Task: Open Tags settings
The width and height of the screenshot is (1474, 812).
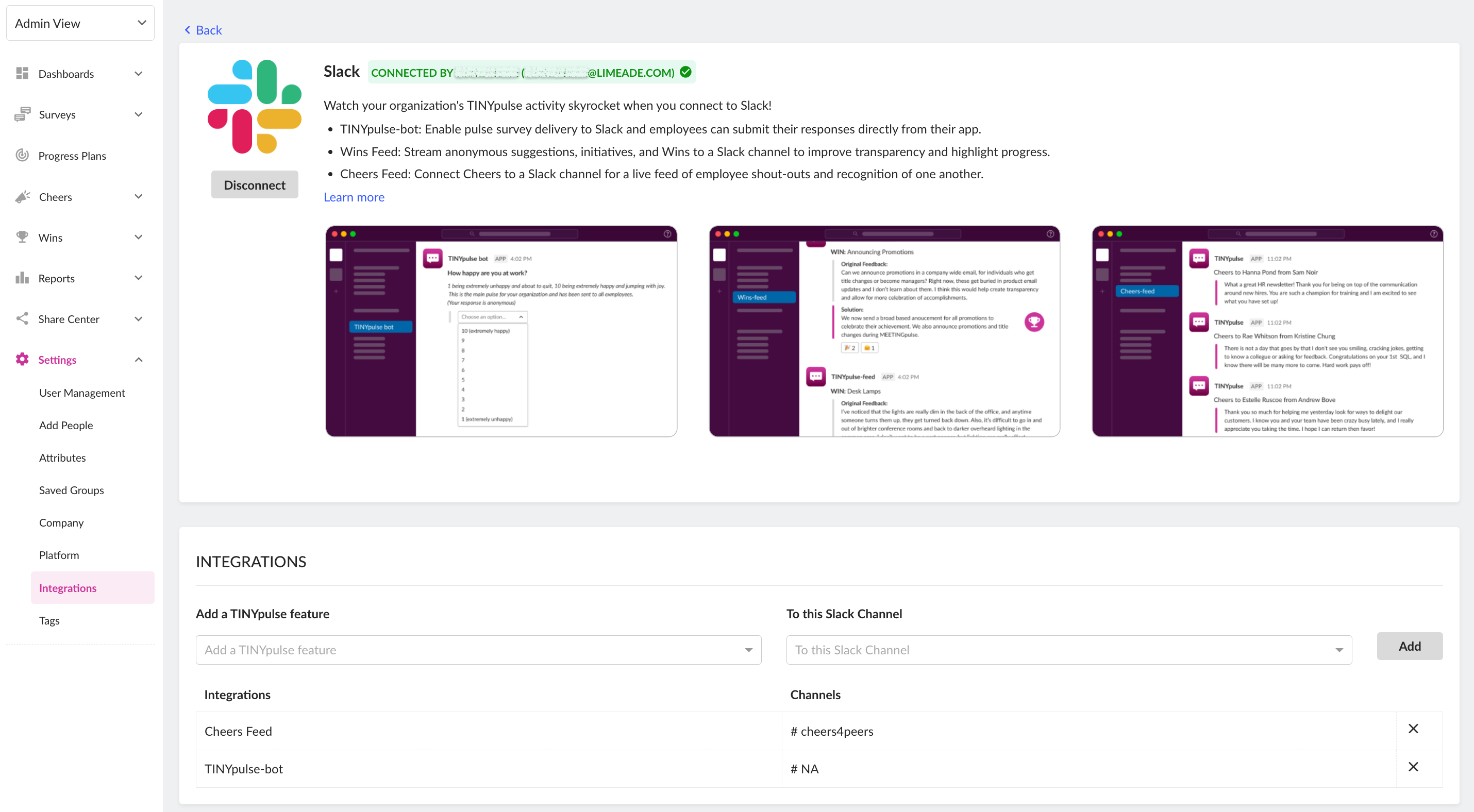Action: 49,620
